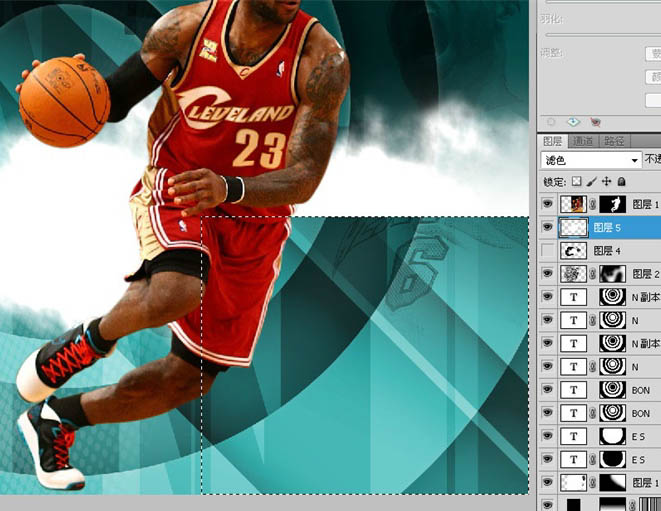Toggle lock position cross-arrows icon
The width and height of the screenshot is (661, 511).
tap(606, 182)
